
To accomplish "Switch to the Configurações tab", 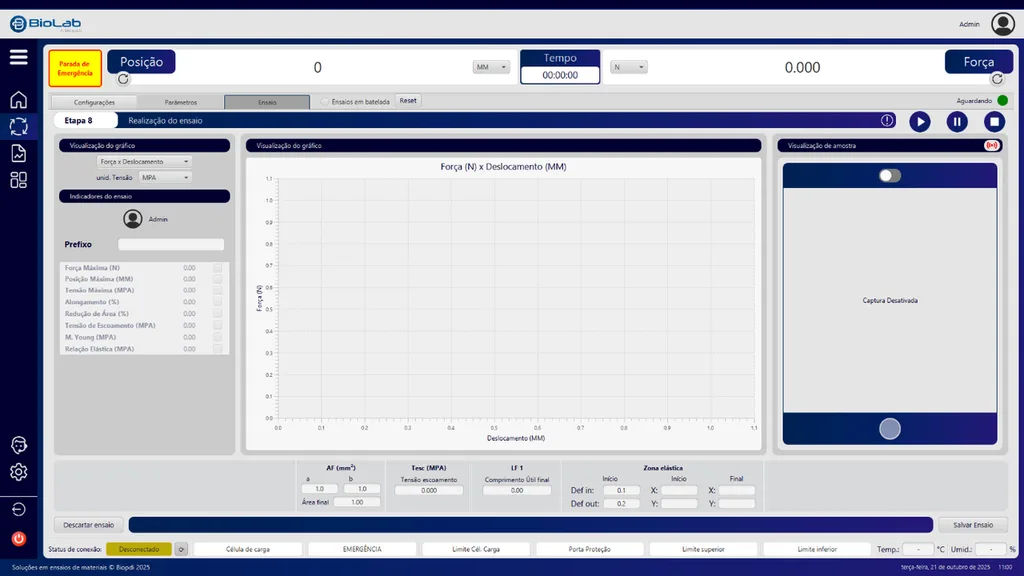I will coord(94,102).
